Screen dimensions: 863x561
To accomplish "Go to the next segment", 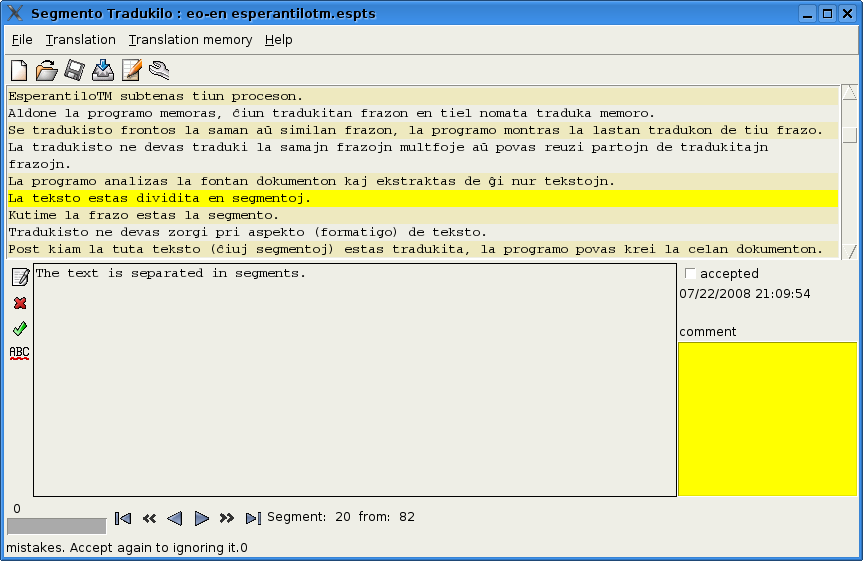I will click(x=201, y=518).
